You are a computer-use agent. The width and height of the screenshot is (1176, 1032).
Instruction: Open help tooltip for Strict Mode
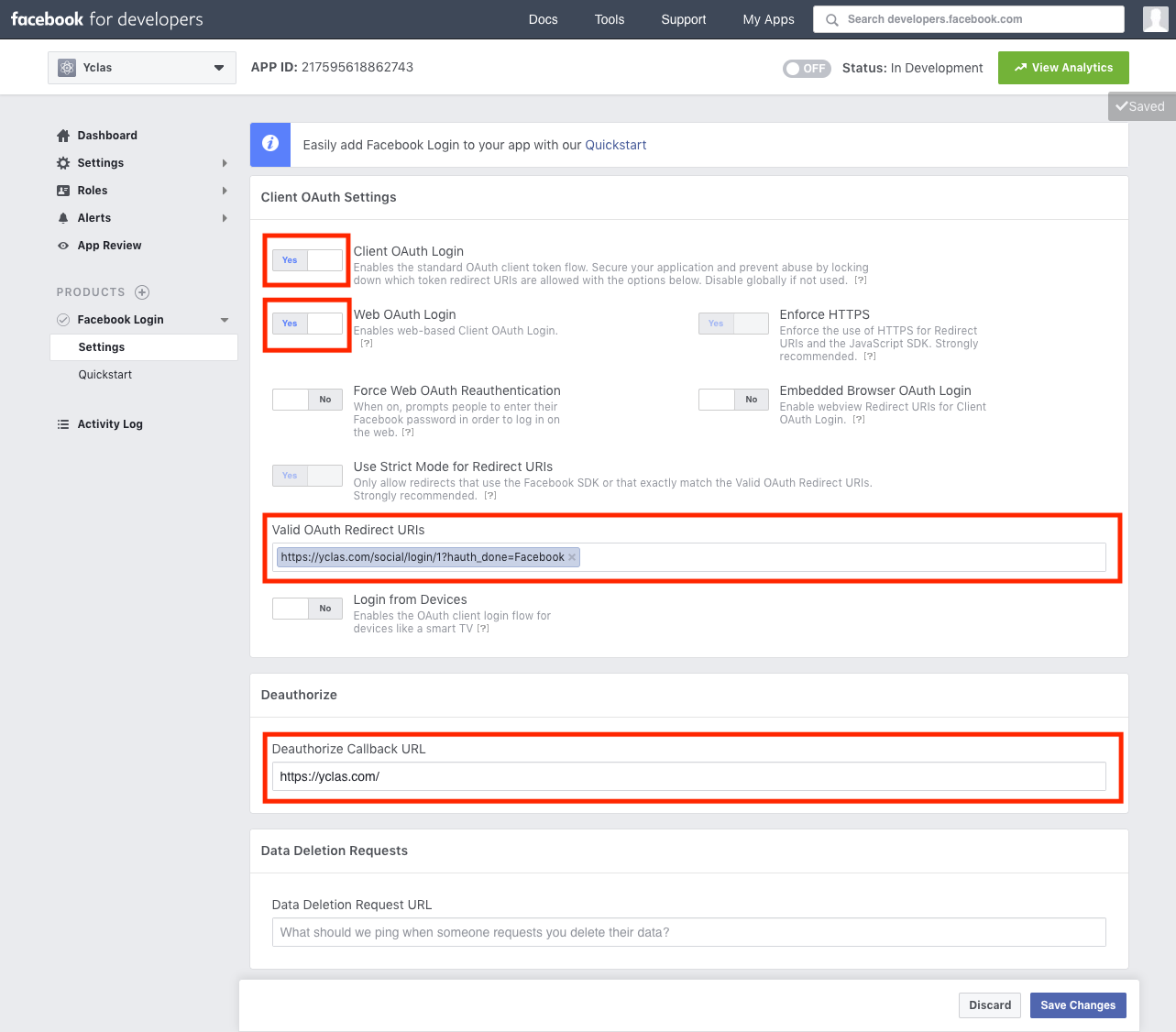[490, 496]
